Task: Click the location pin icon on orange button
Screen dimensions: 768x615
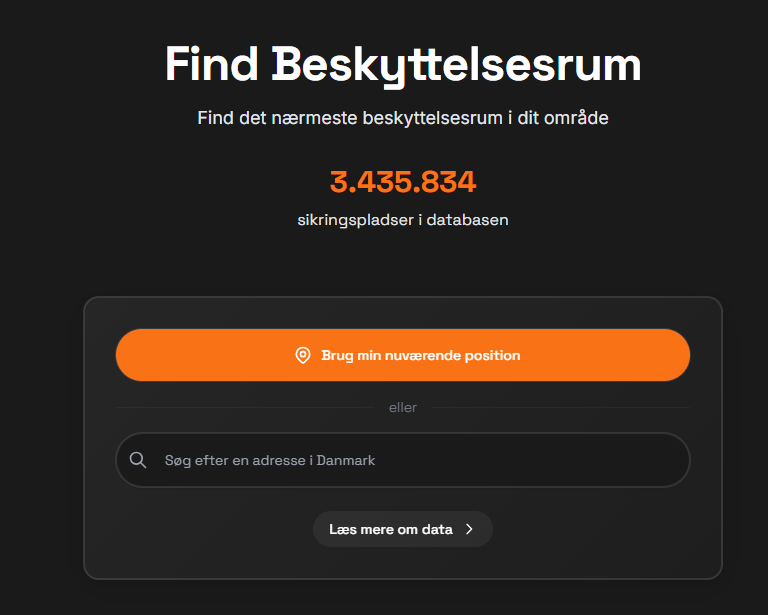Action: point(303,355)
